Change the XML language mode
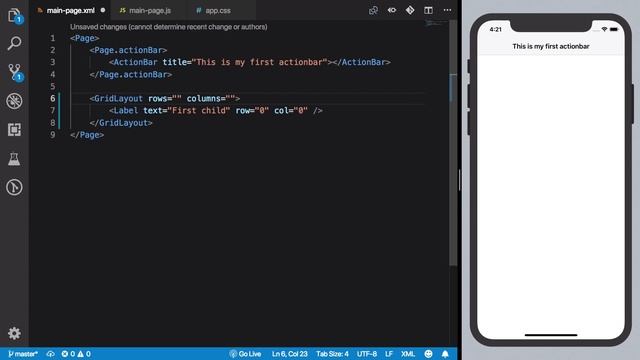The width and height of the screenshot is (640, 360). tap(408, 354)
